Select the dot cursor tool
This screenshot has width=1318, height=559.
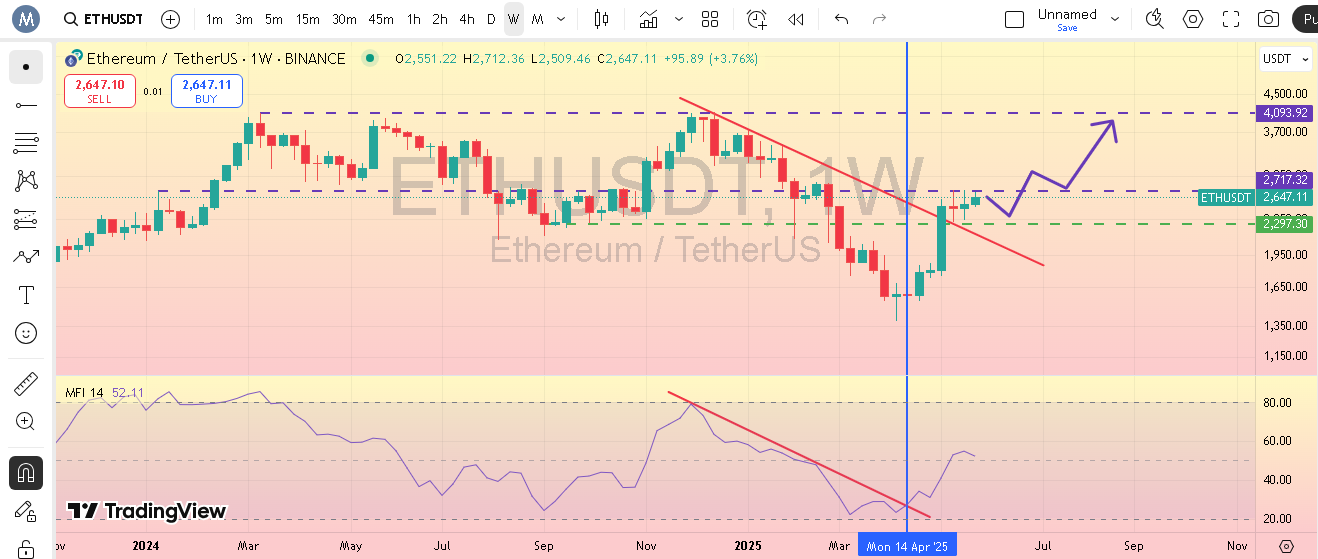[x=26, y=67]
